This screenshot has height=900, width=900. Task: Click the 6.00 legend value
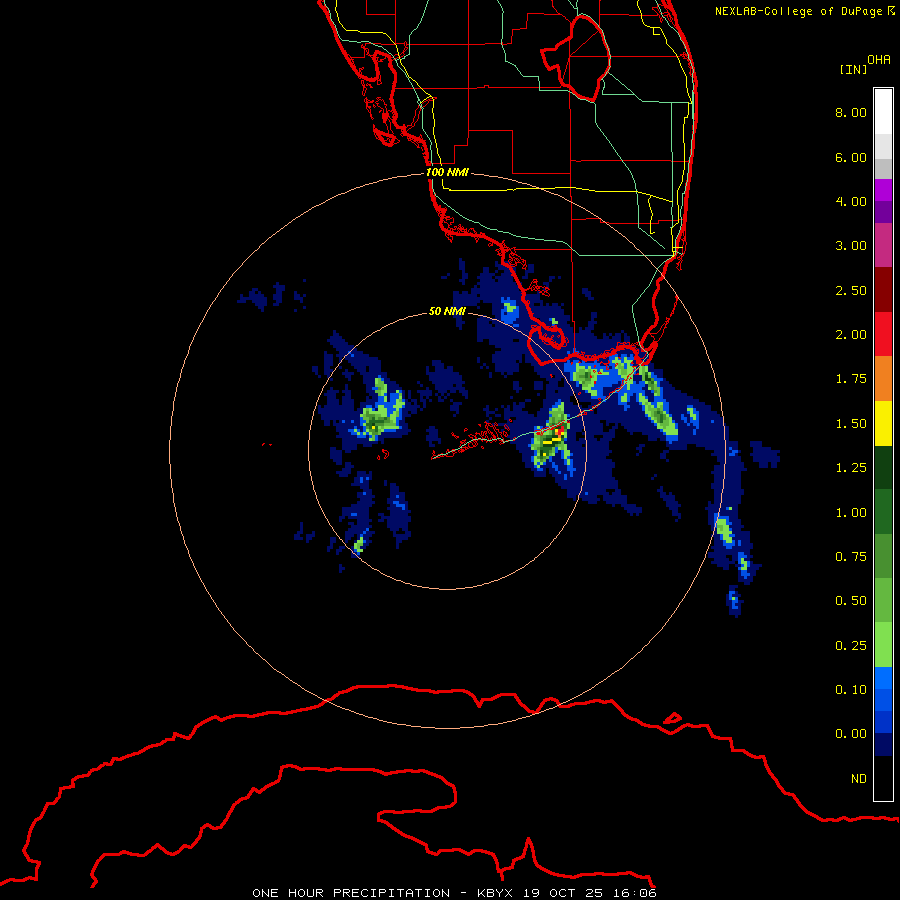coord(851,157)
